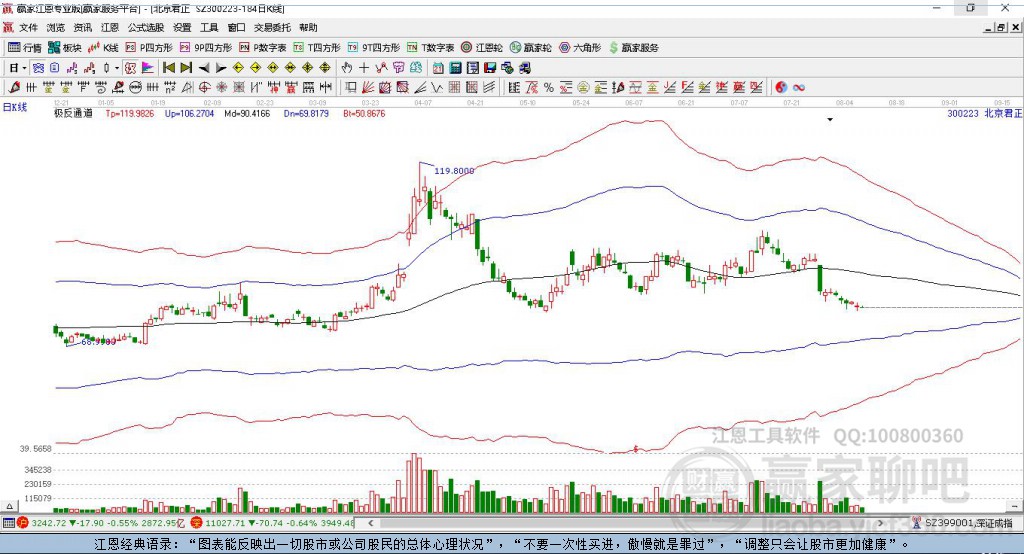Click the black left arrow icon

click(204, 68)
